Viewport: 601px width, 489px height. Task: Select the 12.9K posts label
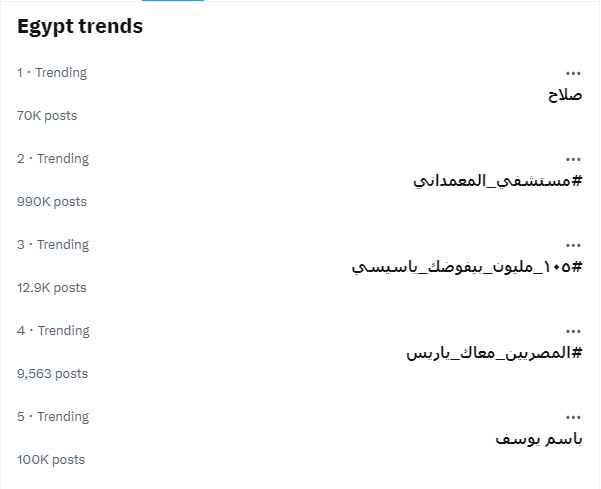tap(51, 288)
